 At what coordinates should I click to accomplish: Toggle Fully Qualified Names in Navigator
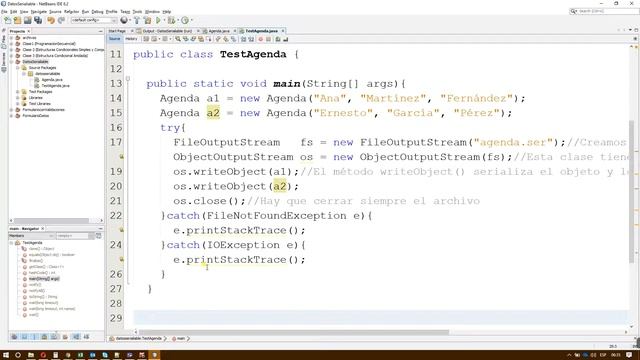(x=65, y=337)
